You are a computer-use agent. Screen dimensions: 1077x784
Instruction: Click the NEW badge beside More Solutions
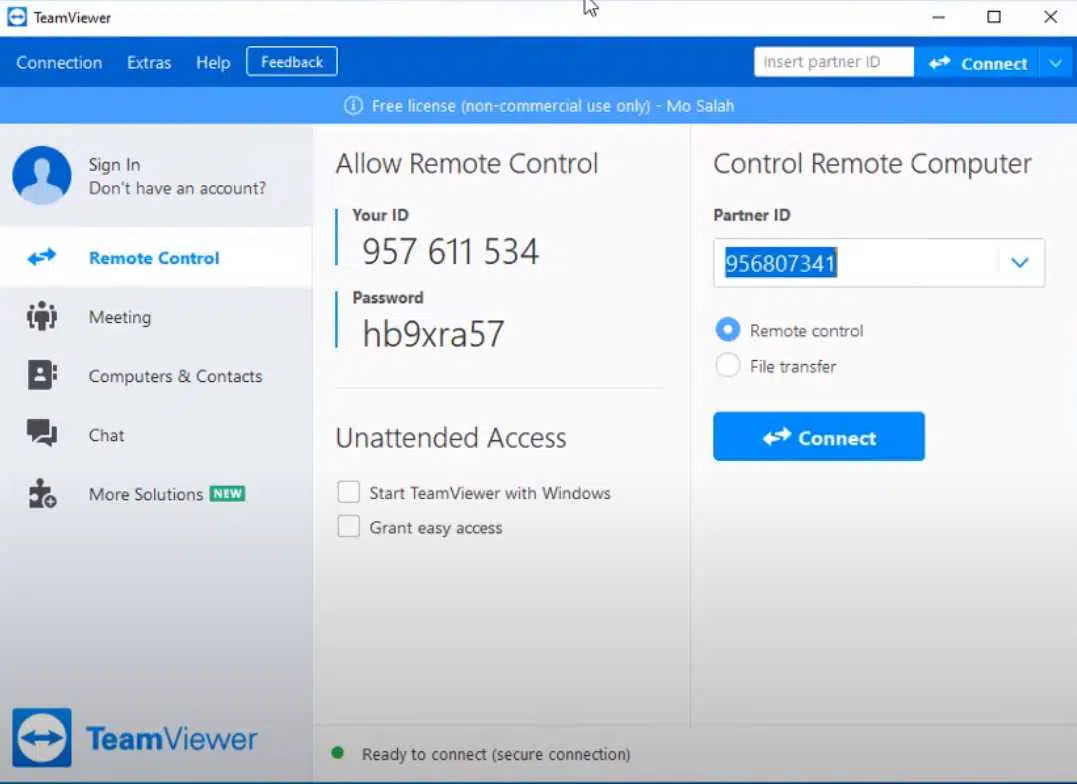click(227, 493)
